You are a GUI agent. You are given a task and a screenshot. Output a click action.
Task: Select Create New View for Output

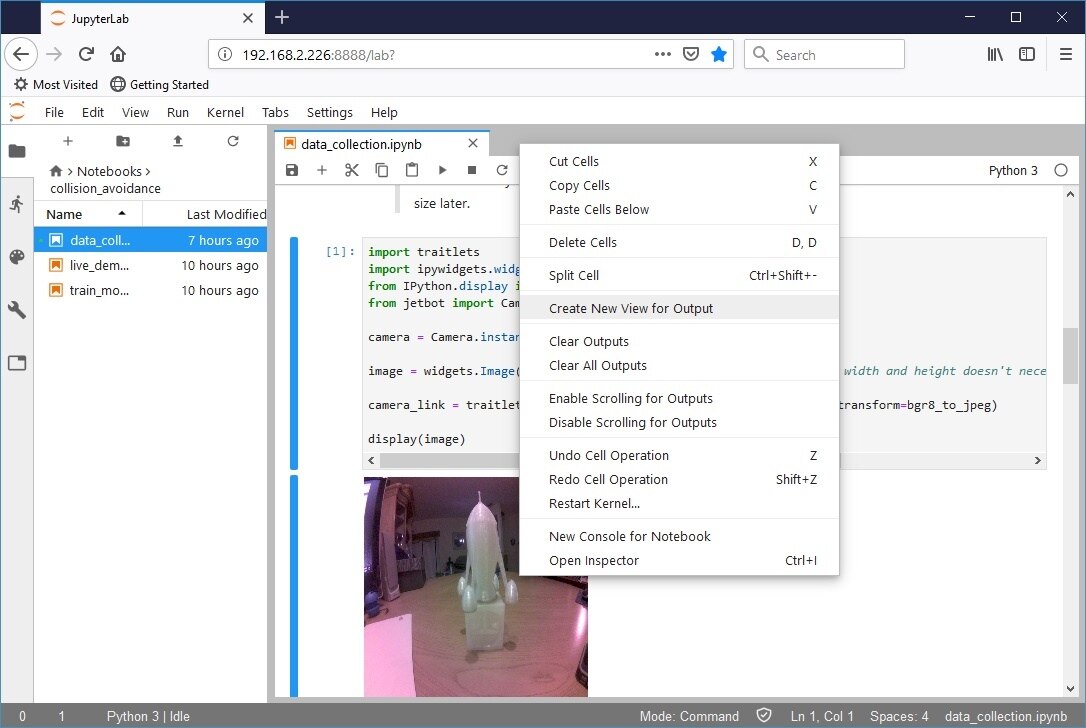(631, 308)
